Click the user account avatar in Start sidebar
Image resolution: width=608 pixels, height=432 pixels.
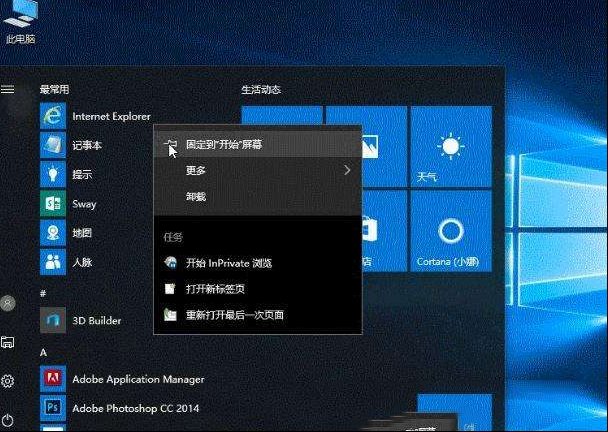tap(7, 303)
